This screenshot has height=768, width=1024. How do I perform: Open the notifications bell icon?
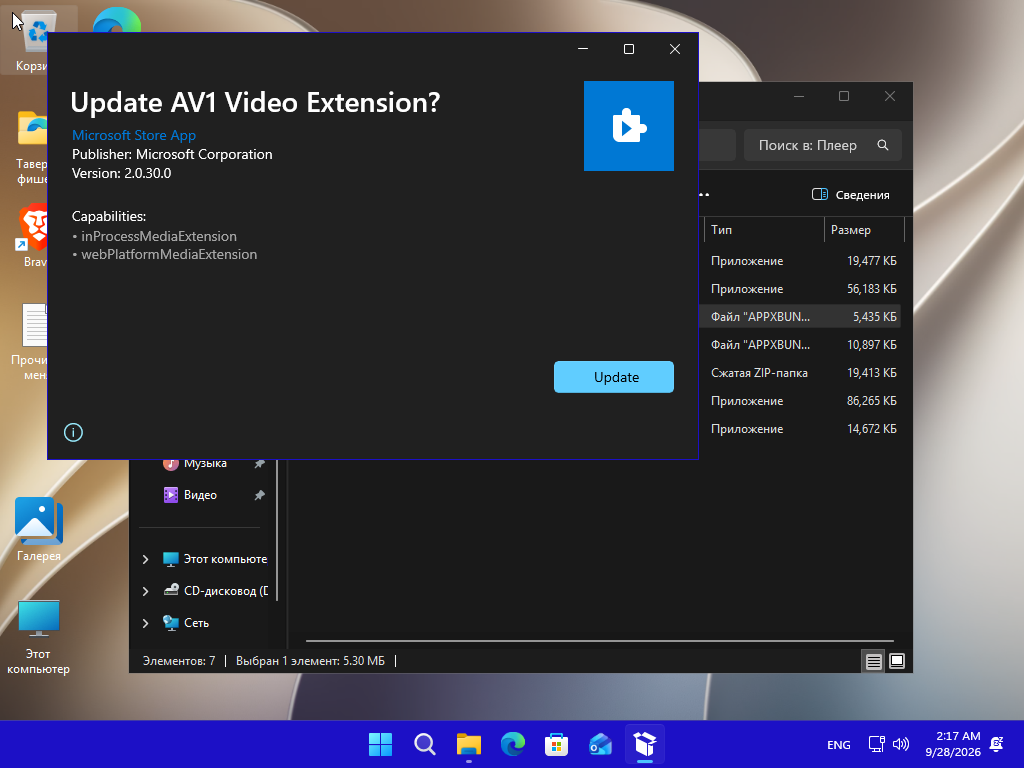(997, 744)
